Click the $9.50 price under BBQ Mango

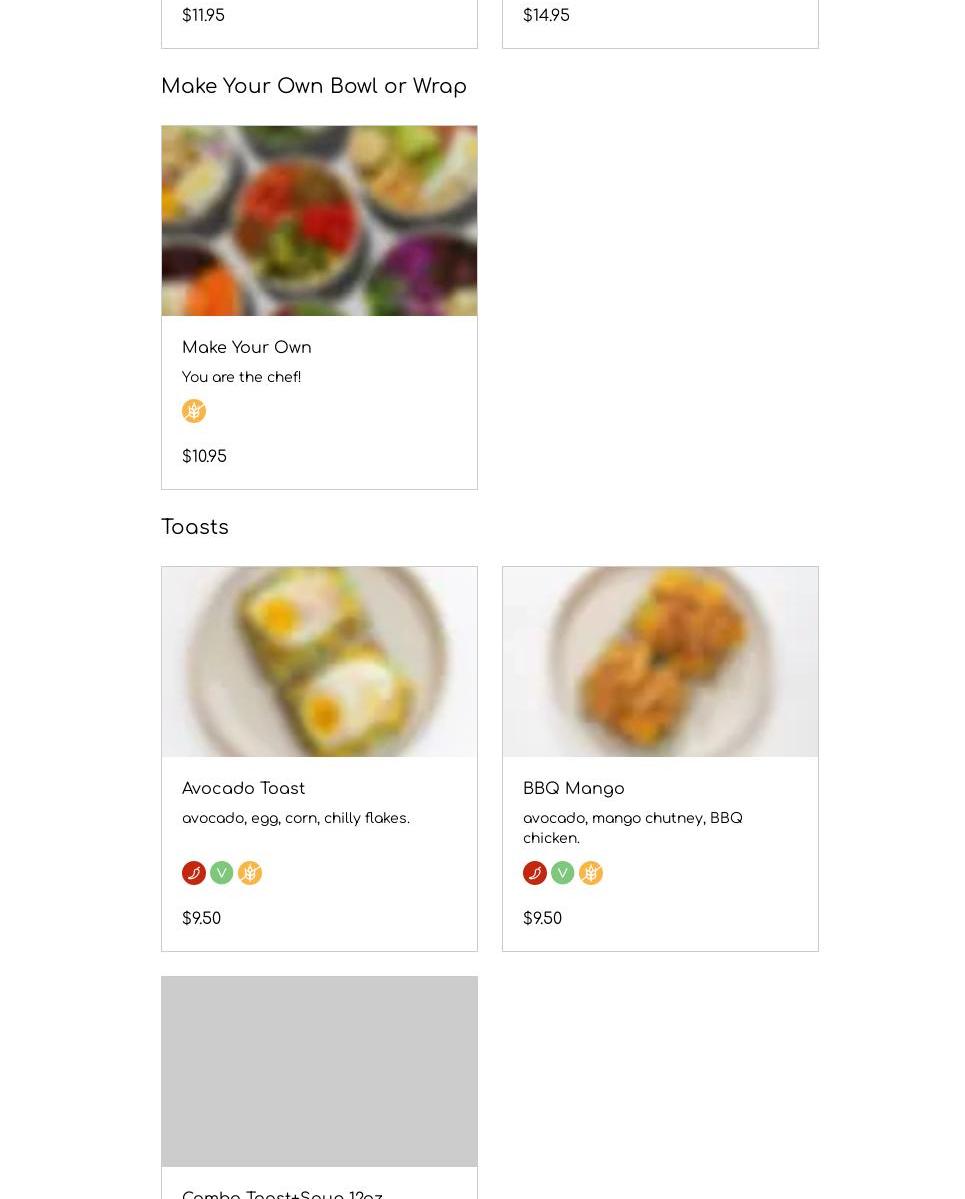542,919
